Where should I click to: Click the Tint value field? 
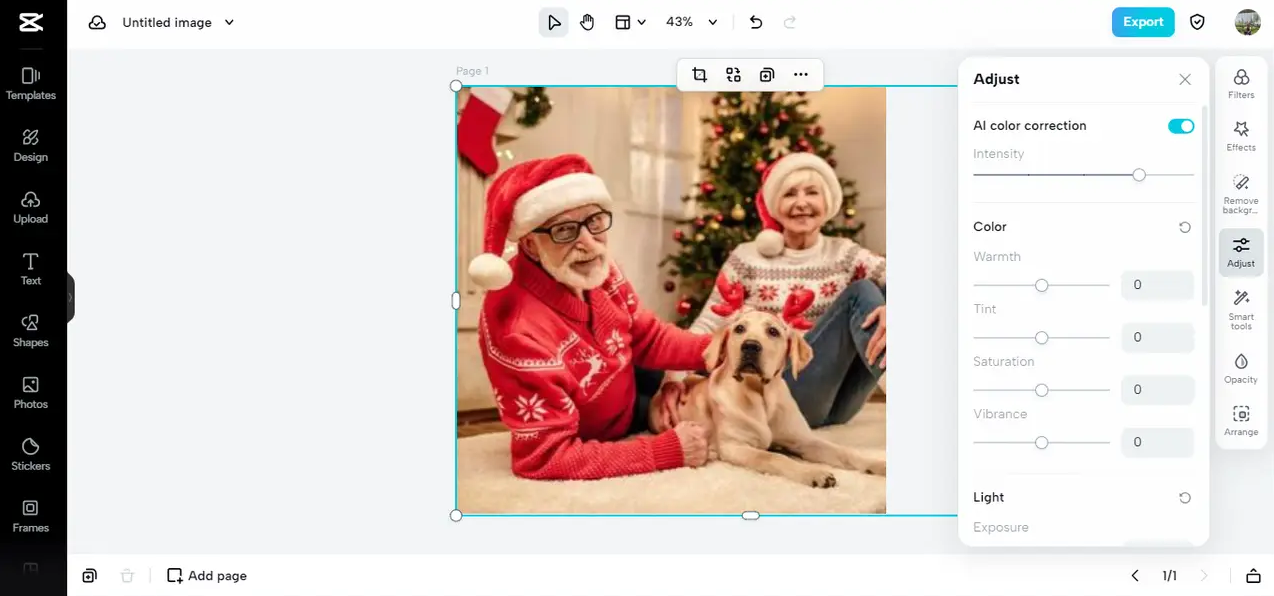(x=1157, y=338)
